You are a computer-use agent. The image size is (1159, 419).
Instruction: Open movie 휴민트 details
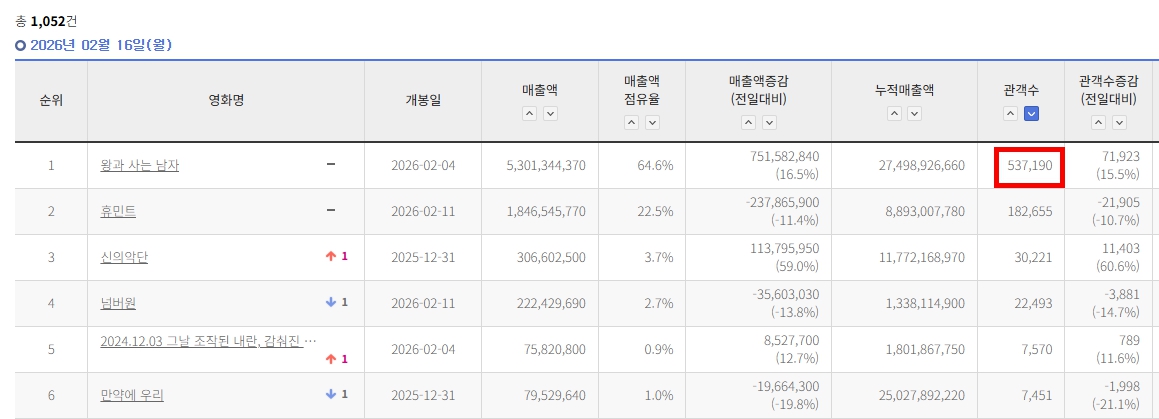pyautogui.click(x=118, y=211)
